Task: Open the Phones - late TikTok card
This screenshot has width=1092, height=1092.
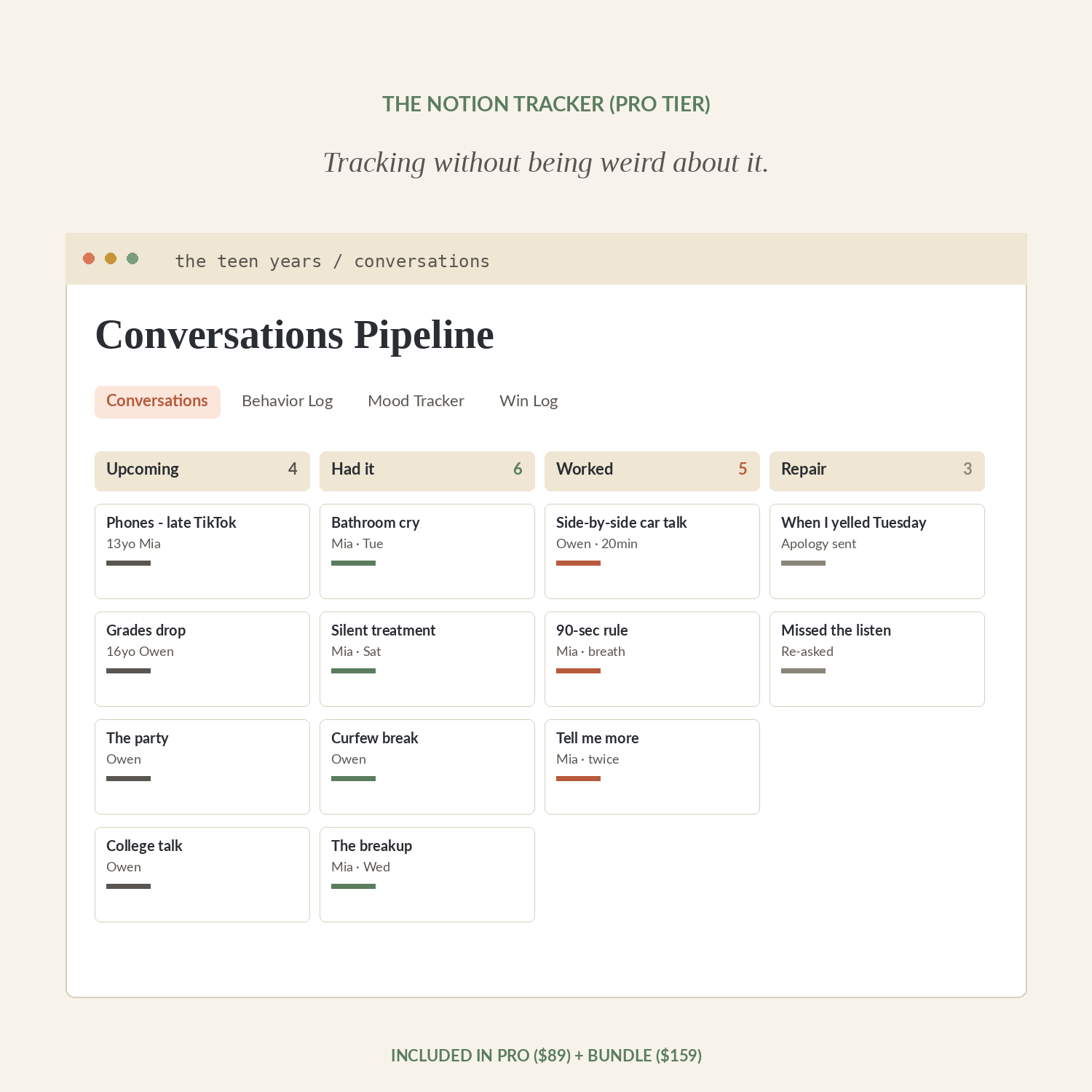Action: click(x=202, y=551)
